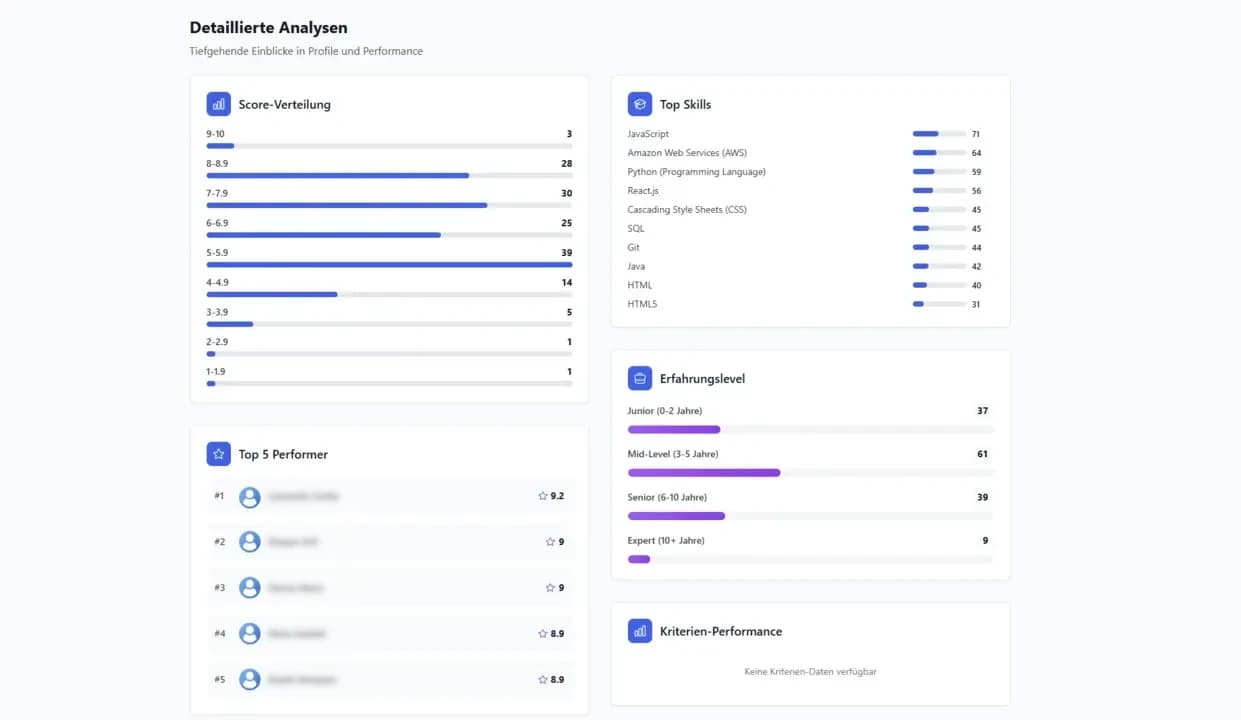
Task: Click the 2-2.9 score range bar
Action: tap(389, 354)
